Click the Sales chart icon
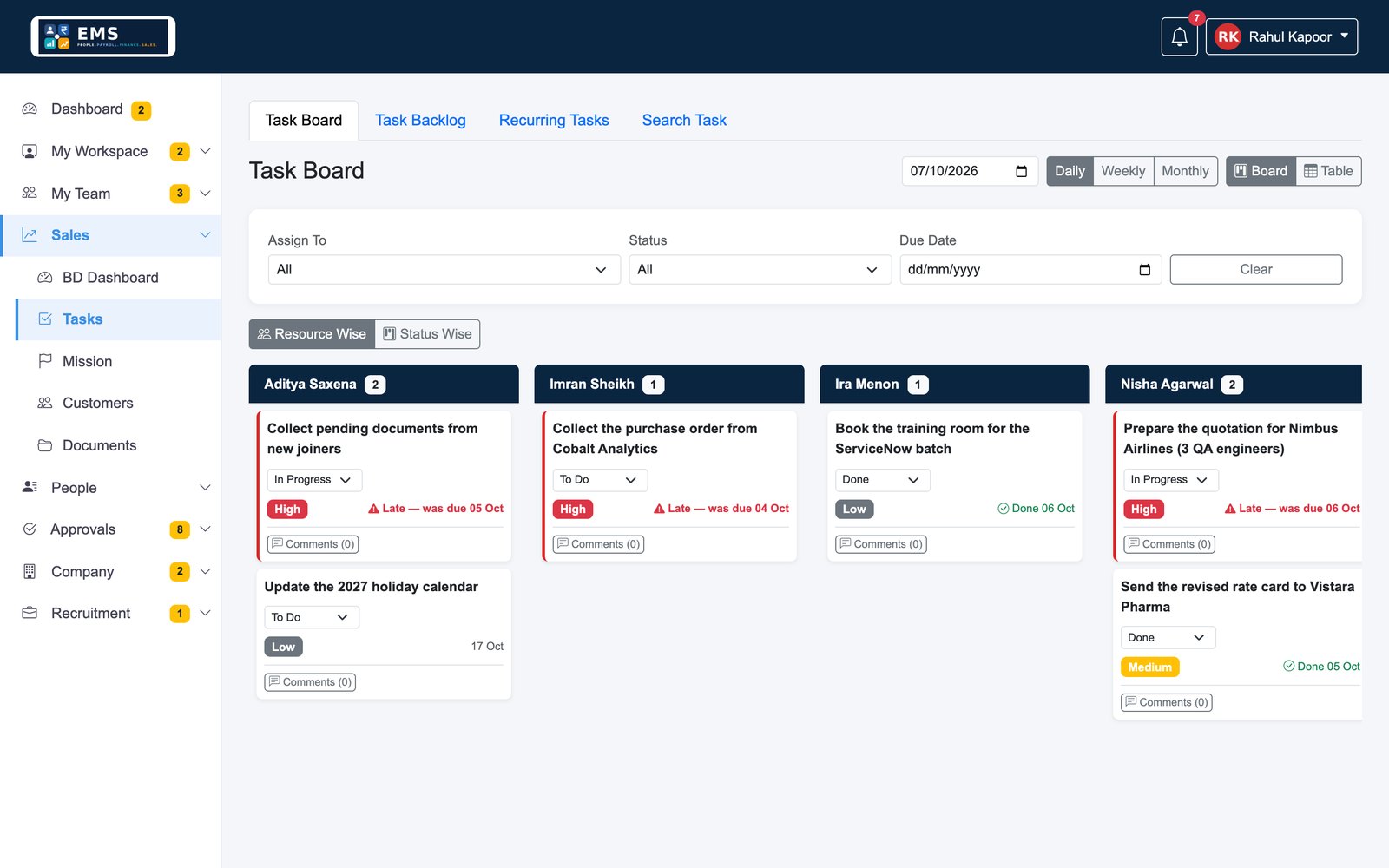 coord(30,235)
